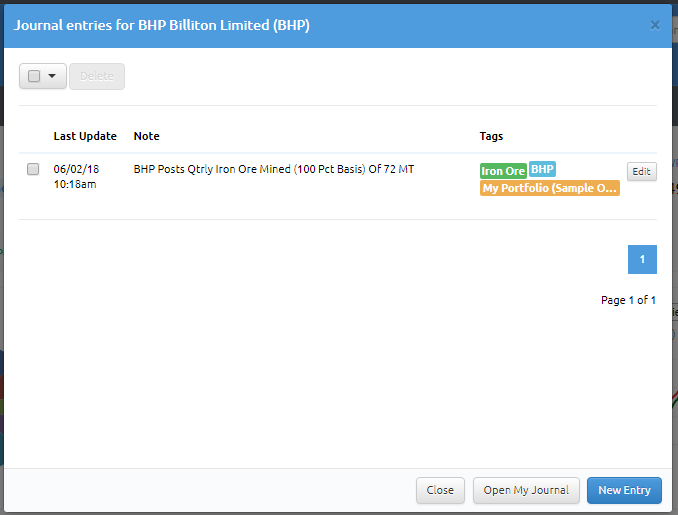Click the Tags column header
Viewport: 678px width, 515px height.
[491, 136]
